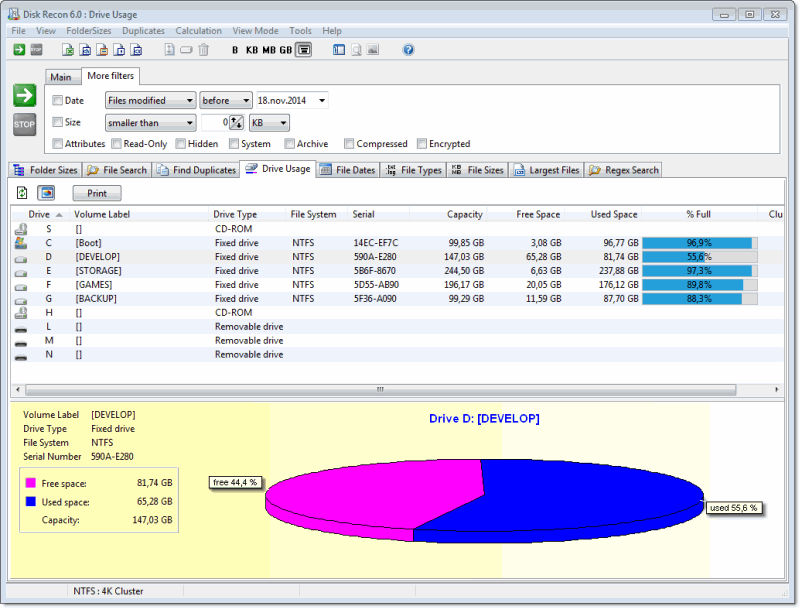Click the large green arrow start button
The image size is (800, 608).
tap(24, 95)
